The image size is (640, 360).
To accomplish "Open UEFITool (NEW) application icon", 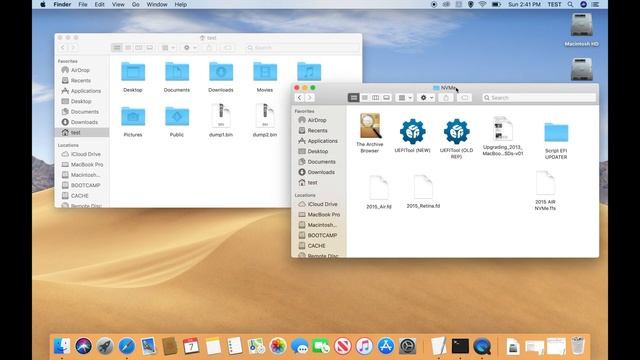I will [412, 131].
